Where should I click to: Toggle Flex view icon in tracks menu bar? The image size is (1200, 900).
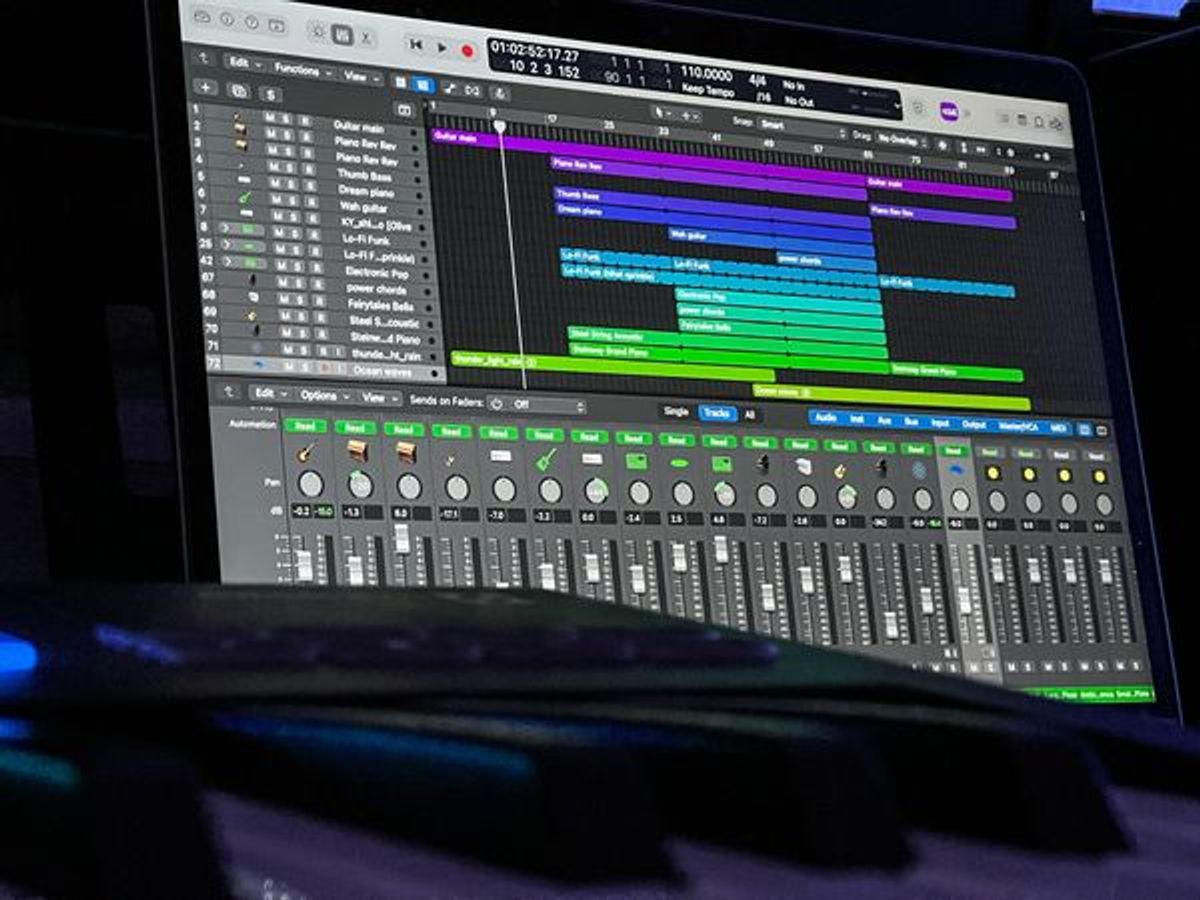(474, 91)
